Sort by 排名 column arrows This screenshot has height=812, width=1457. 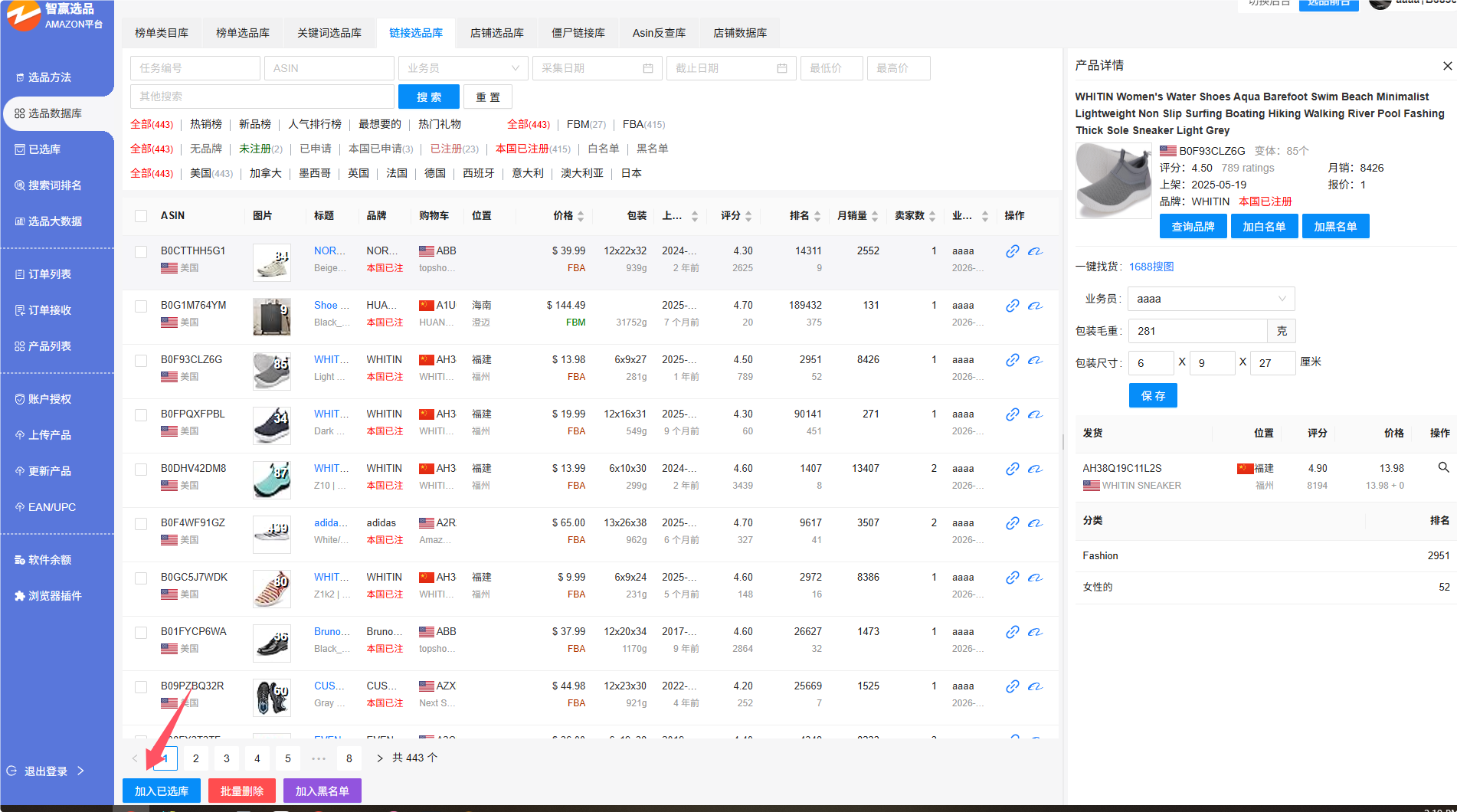[x=817, y=216]
